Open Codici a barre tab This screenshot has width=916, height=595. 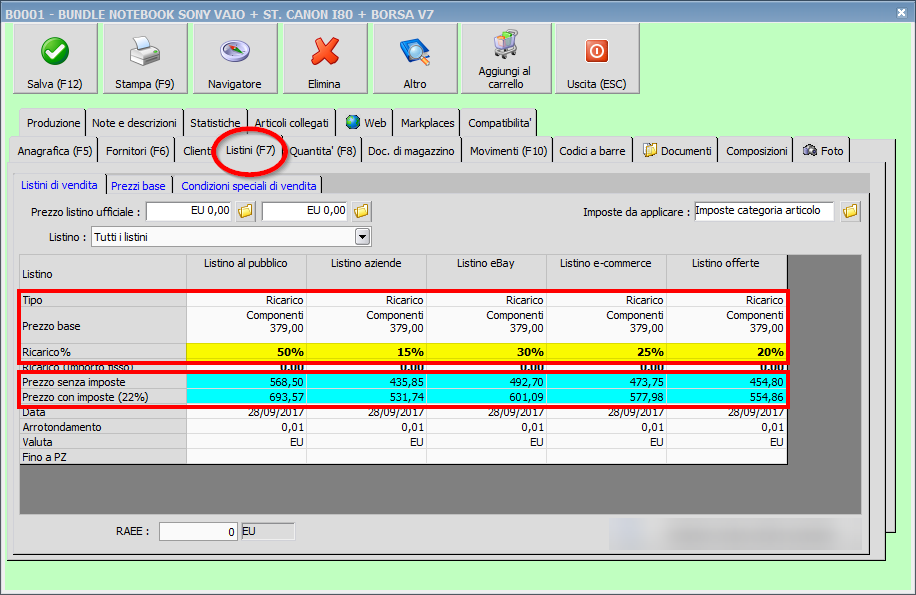click(x=592, y=151)
